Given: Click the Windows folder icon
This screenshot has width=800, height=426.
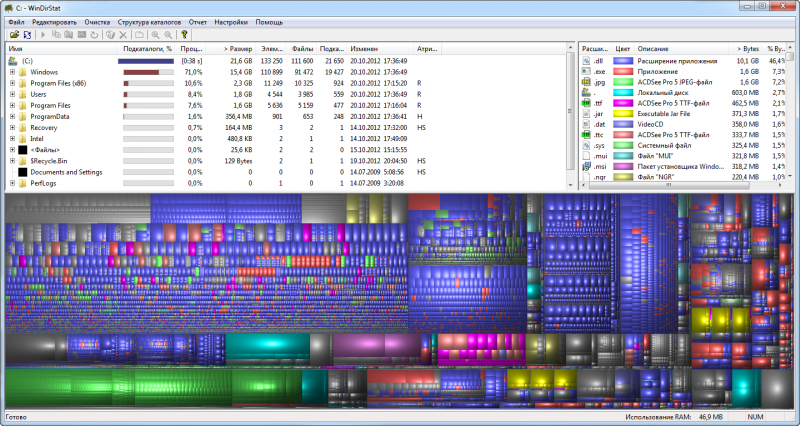Looking at the screenshot, I should coord(22,72).
